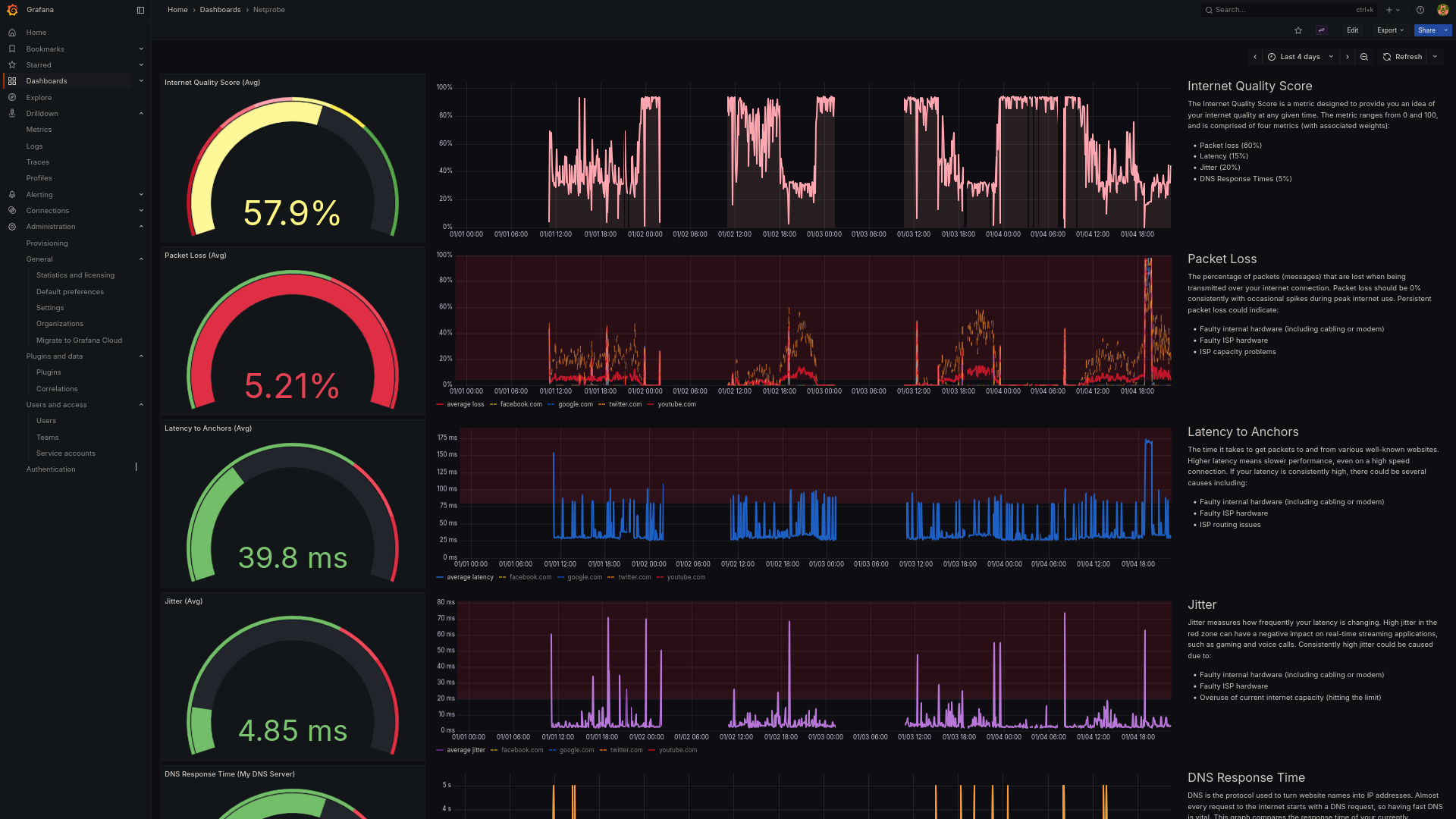1456x819 pixels.
Task: Dock or undock the sidebar menu icon
Action: (x=140, y=10)
